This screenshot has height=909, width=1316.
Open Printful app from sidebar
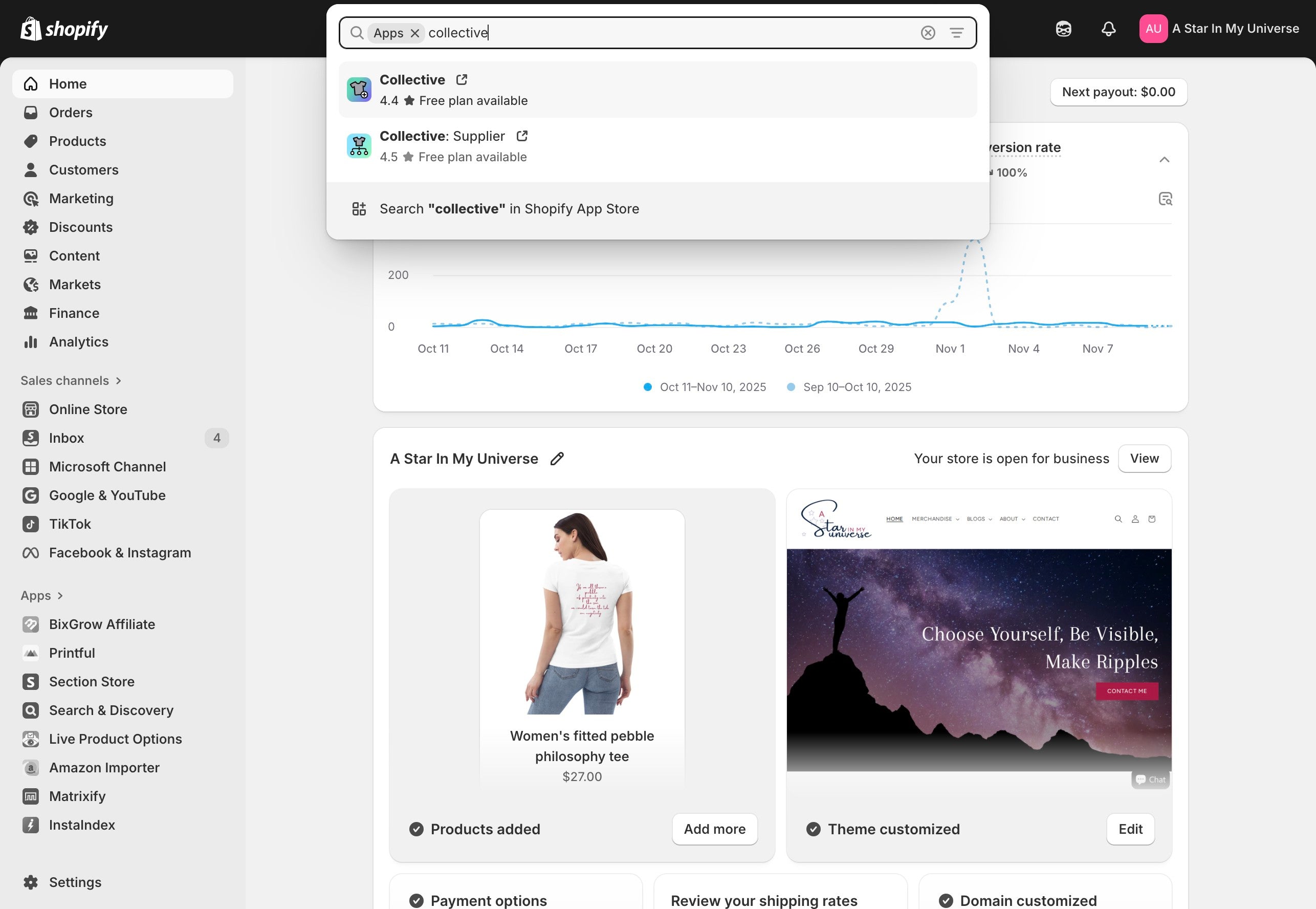pos(72,653)
